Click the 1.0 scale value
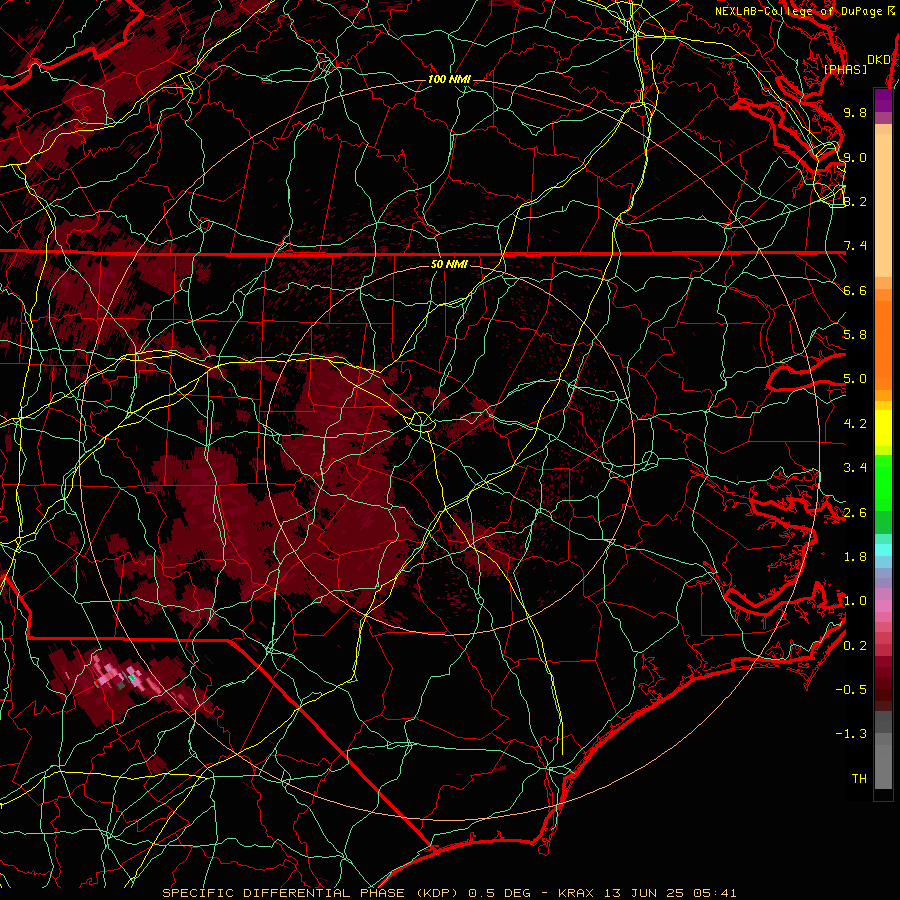 (x=855, y=601)
